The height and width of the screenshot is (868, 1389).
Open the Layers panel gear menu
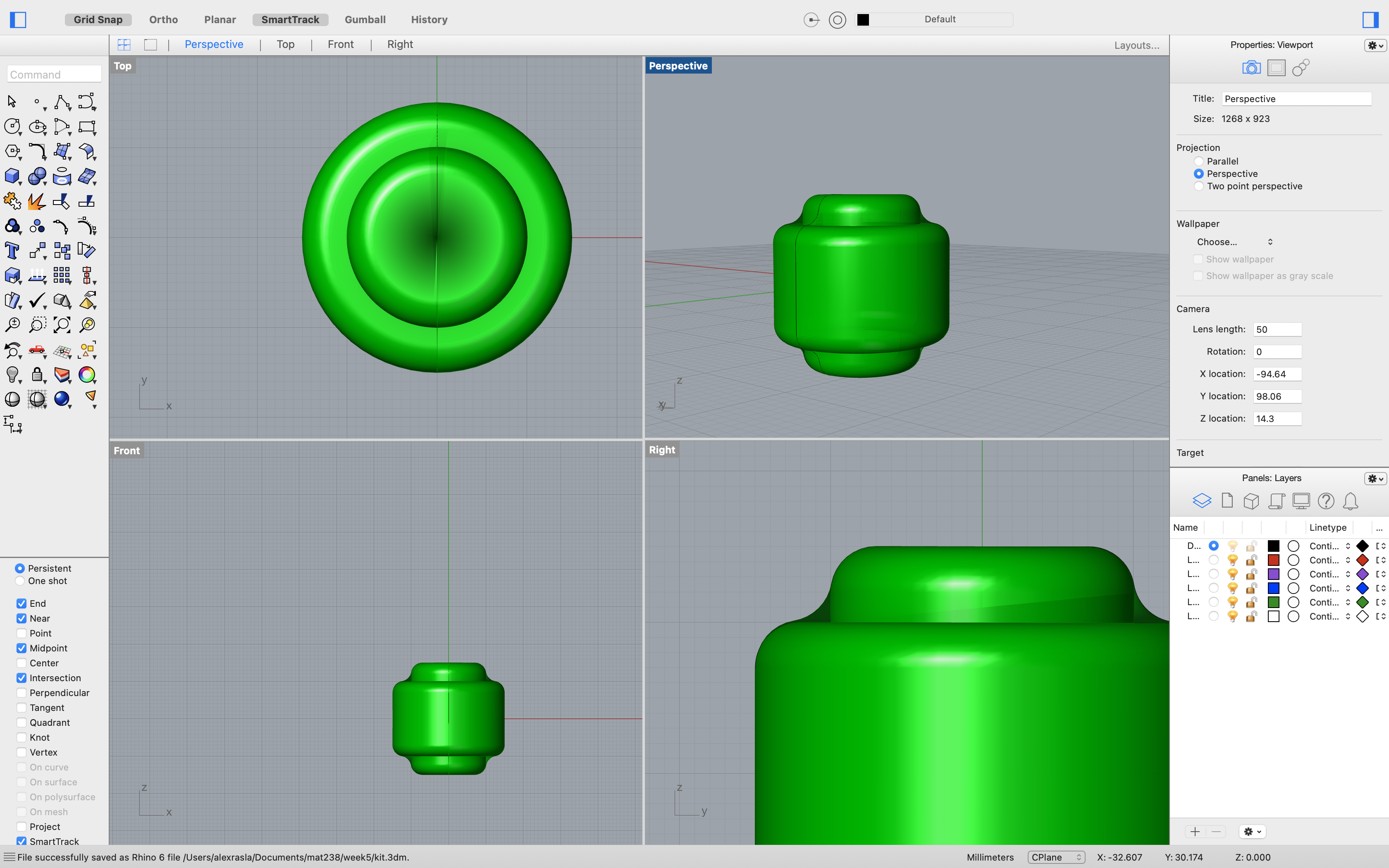click(x=1375, y=478)
